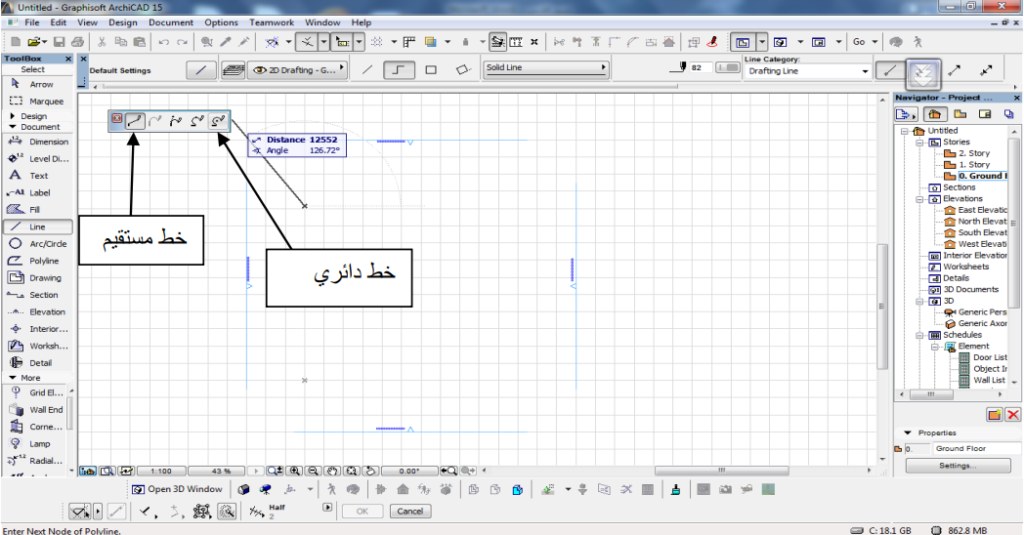The height and width of the screenshot is (535, 1024).
Task: Select the Marquee tool
Action: (37, 101)
